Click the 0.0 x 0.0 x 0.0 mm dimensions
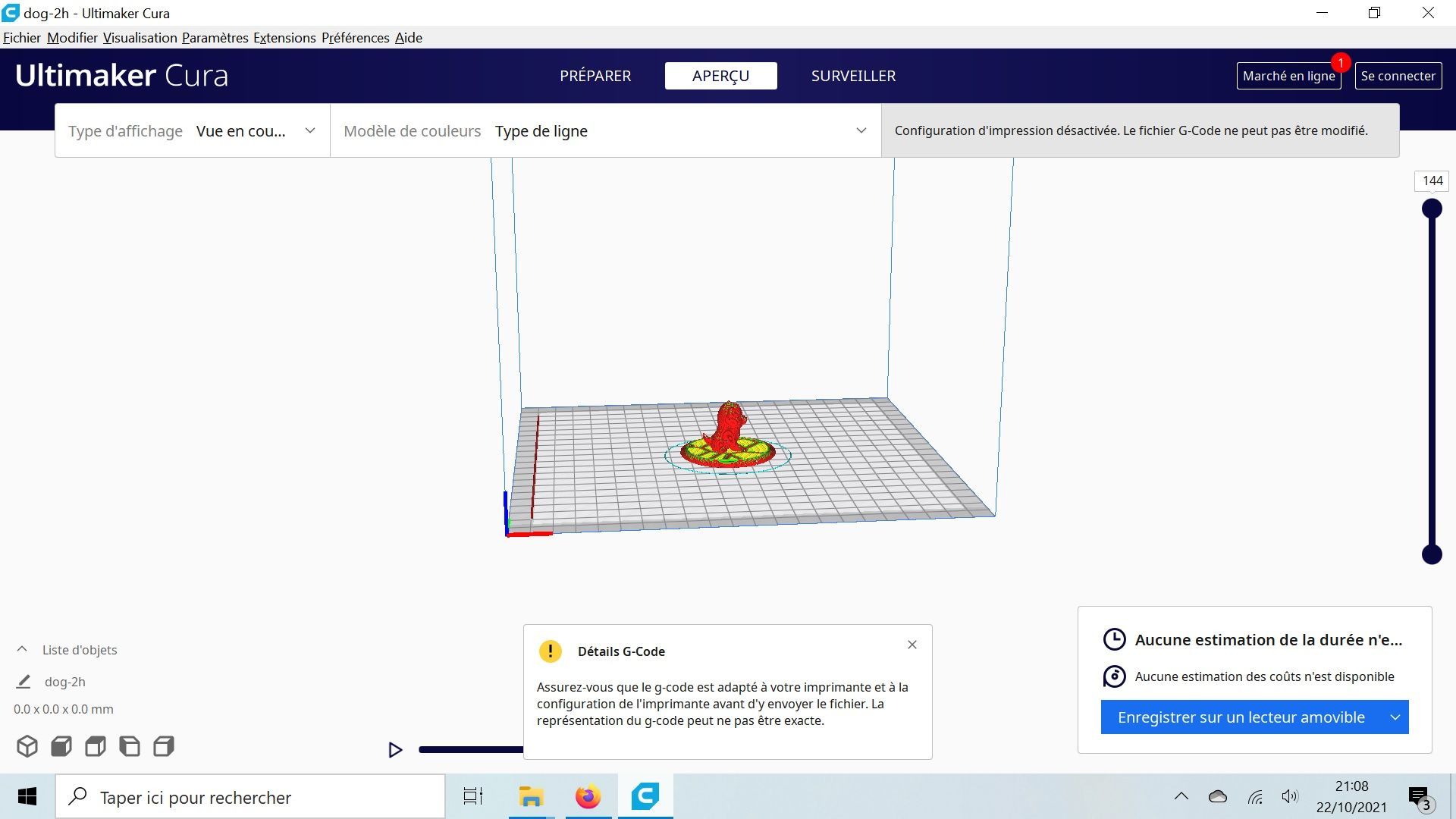This screenshot has width=1456, height=819. (x=64, y=709)
